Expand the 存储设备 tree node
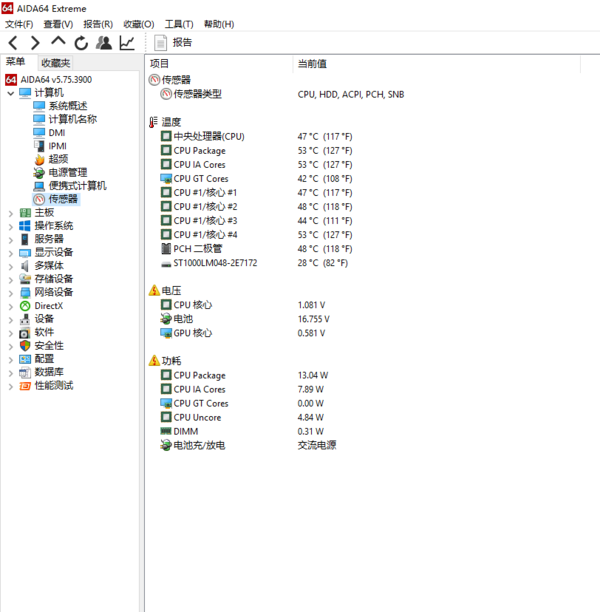Screen dimensions: 600x612 point(11,280)
